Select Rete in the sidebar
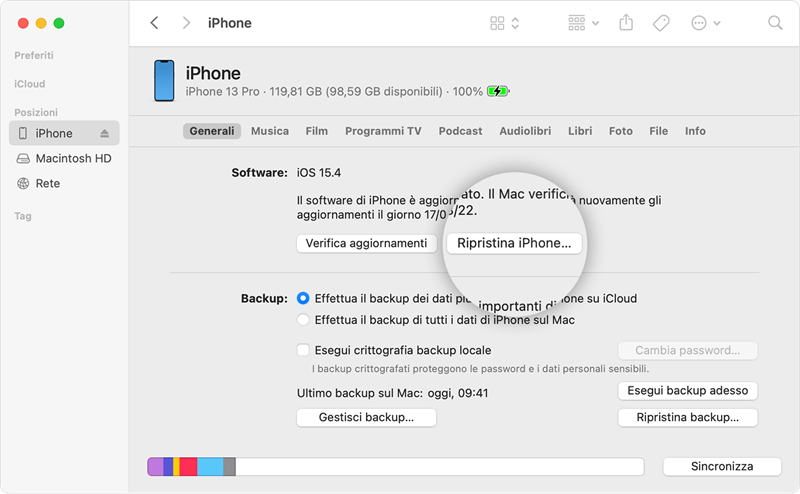Viewport: 800px width, 494px height. 47,184
